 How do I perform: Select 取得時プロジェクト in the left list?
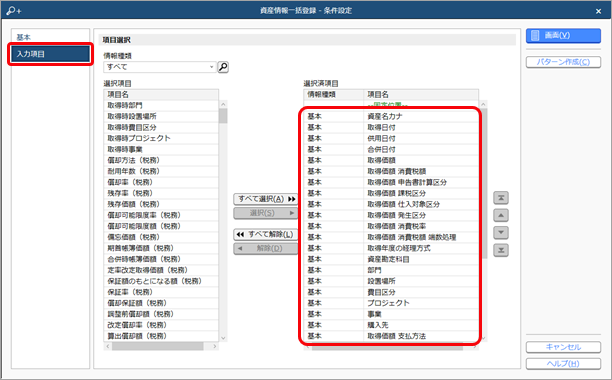point(161,138)
